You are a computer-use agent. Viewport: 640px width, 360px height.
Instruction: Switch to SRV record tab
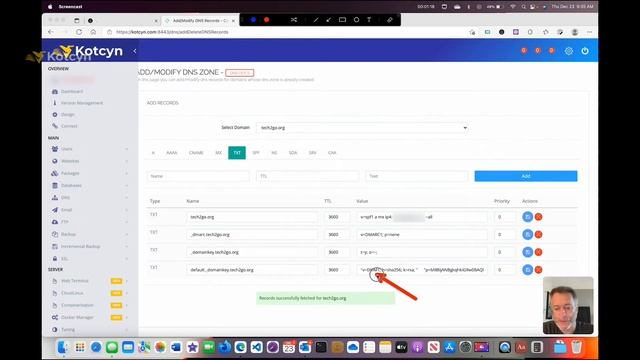click(x=312, y=153)
